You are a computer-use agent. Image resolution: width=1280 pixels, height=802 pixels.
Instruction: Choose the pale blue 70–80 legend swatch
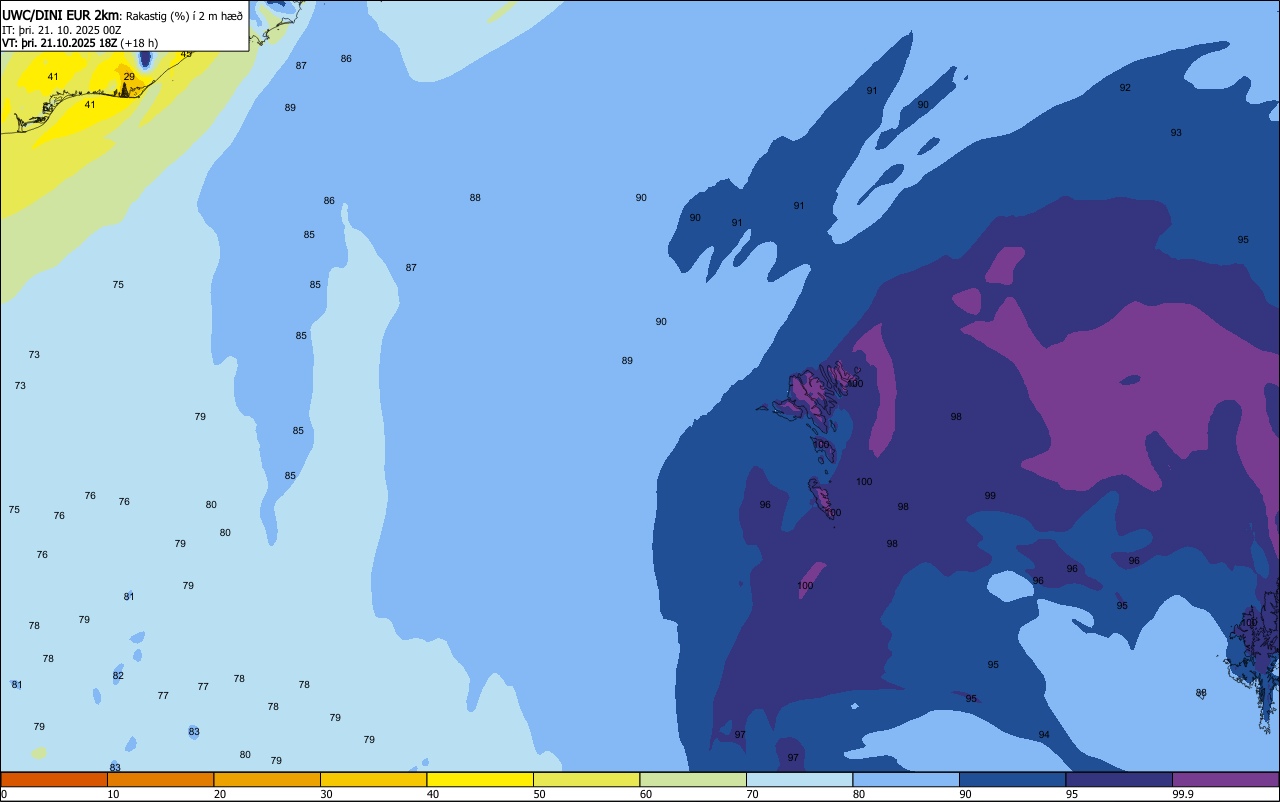coord(799,779)
